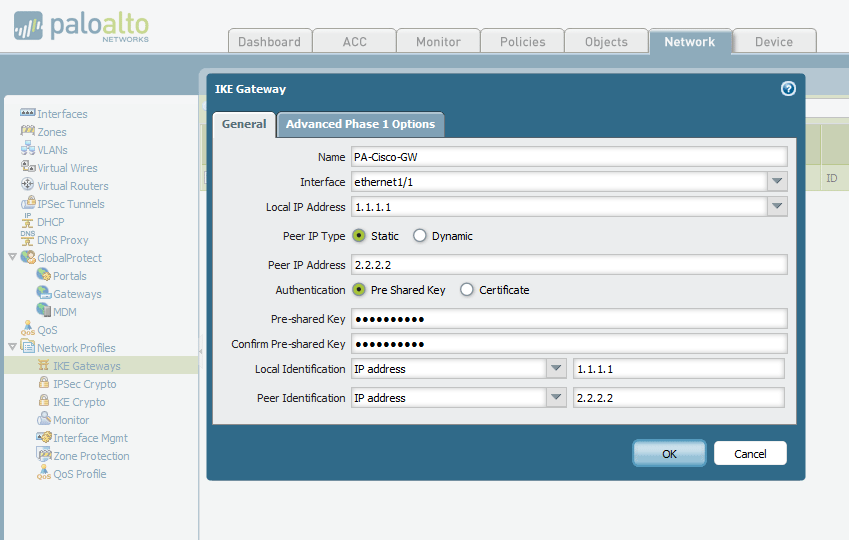Open the Interface dropdown arrow
This screenshot has width=849, height=540.
tap(777, 182)
